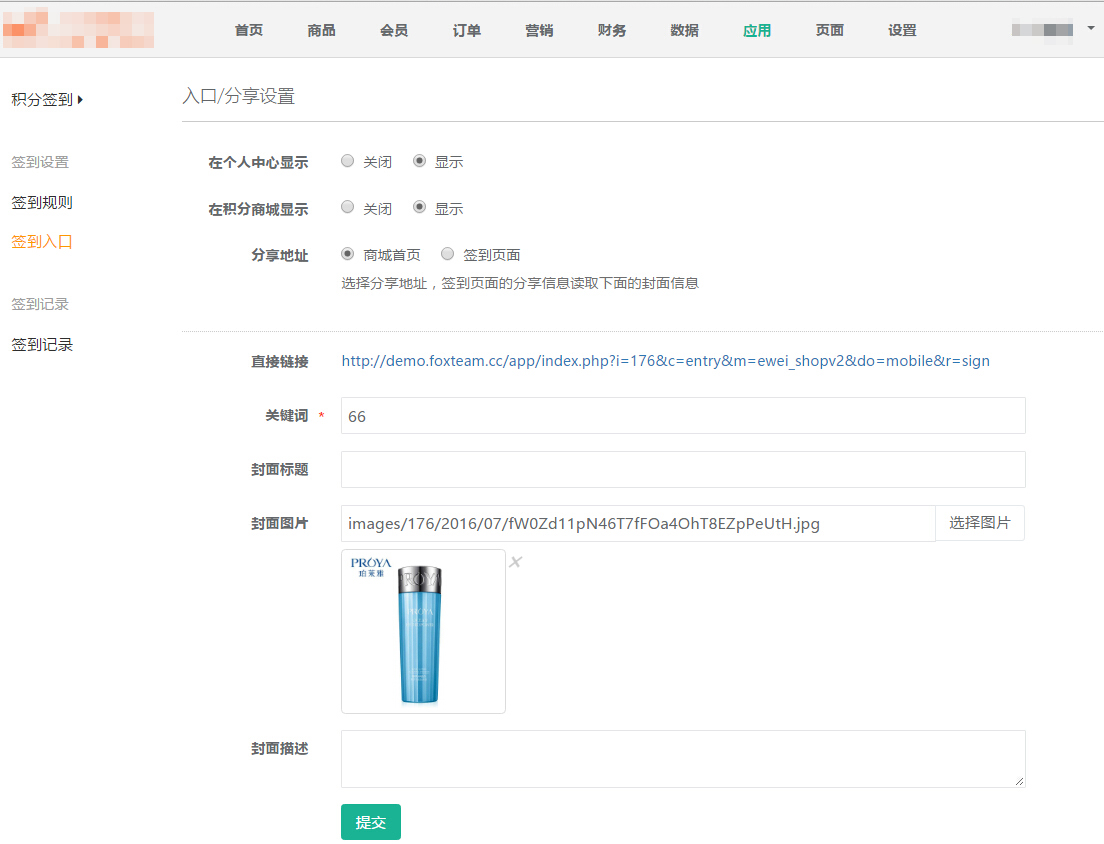This screenshot has width=1104, height=844.
Task: Open the user account dropdown arrow
Action: pyautogui.click(x=1090, y=29)
